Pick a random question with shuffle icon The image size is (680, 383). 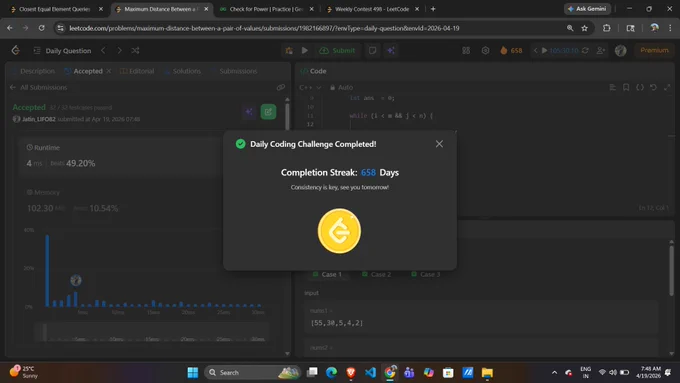(135, 51)
